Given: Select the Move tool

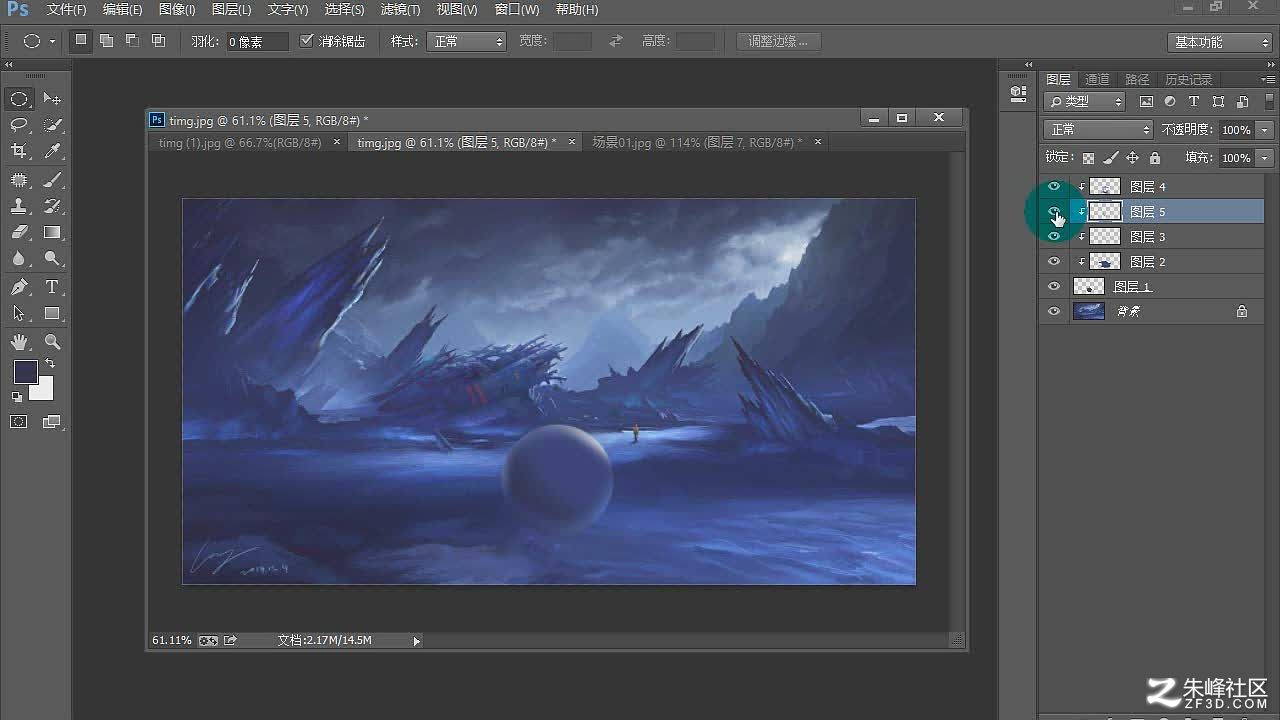Looking at the screenshot, I should pos(52,99).
